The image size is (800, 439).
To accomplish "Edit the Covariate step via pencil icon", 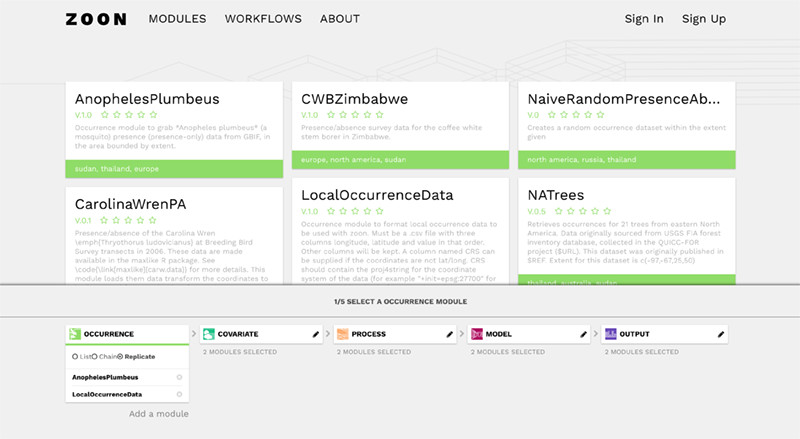I will coord(317,334).
